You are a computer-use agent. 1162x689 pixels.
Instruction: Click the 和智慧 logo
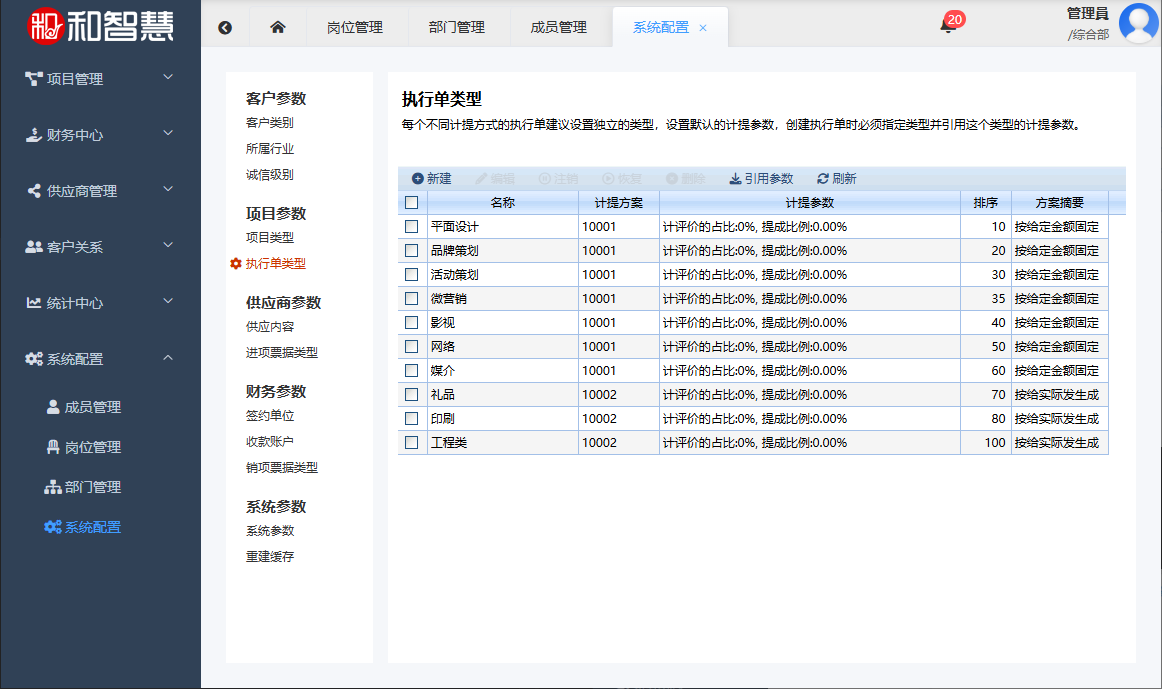point(100,26)
